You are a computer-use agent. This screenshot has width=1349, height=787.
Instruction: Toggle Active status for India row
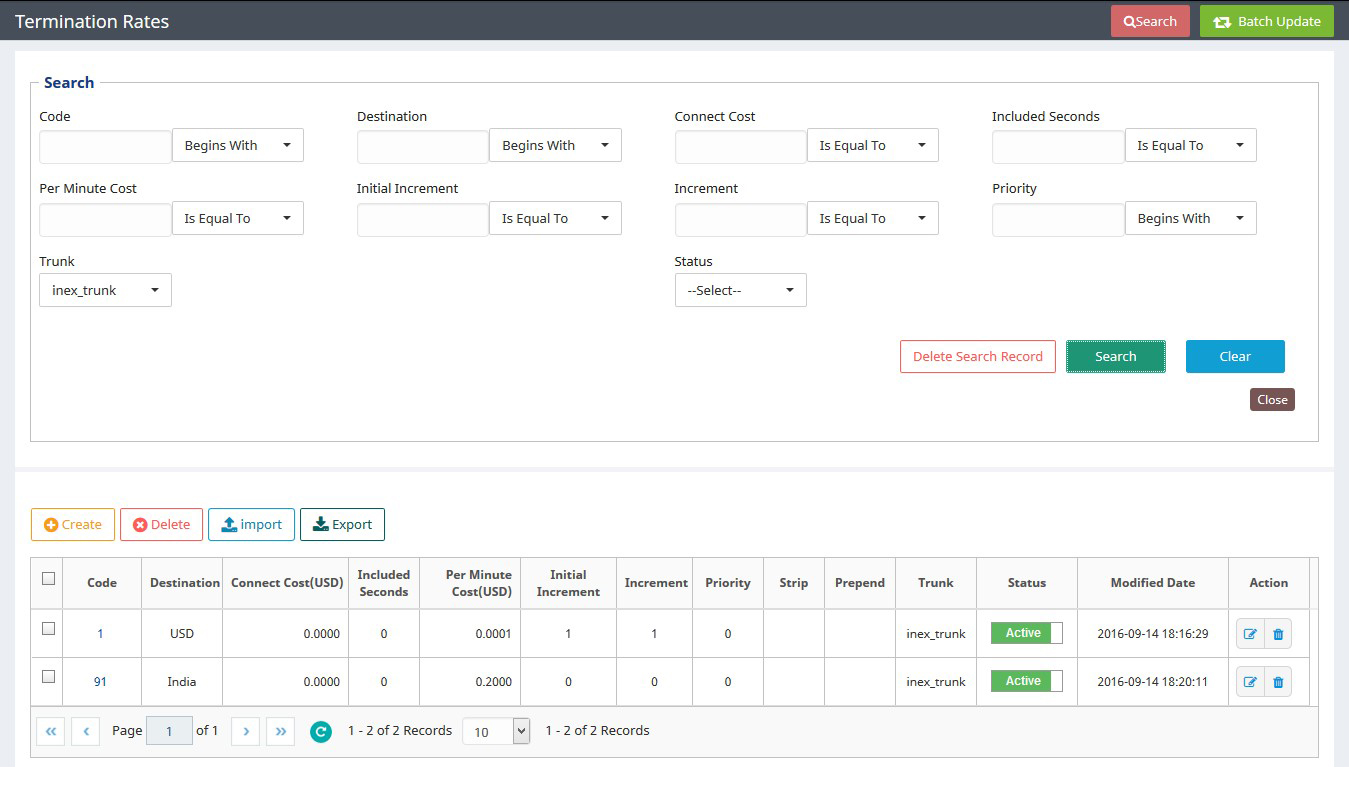tap(1027, 681)
